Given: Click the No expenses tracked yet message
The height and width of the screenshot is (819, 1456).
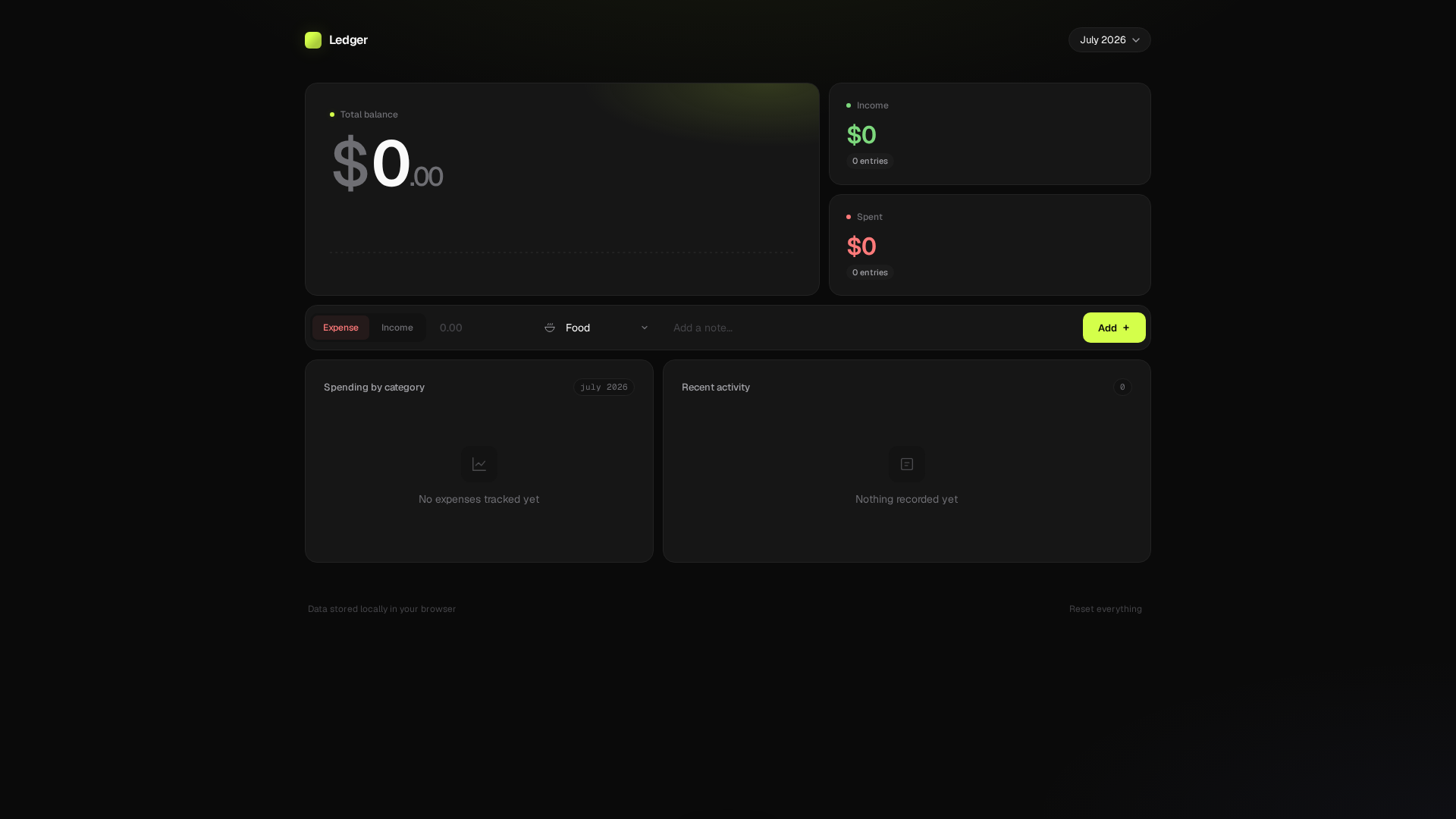Looking at the screenshot, I should coord(479,499).
